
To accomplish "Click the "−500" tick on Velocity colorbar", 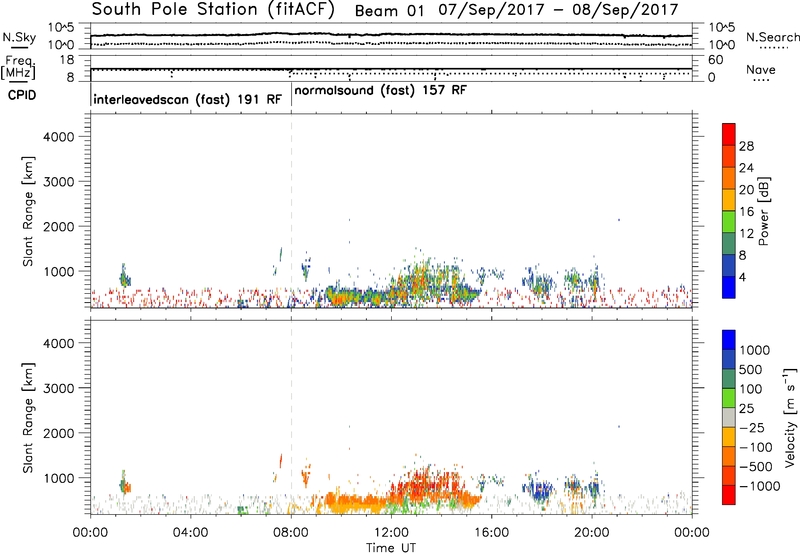I will coord(756,467).
